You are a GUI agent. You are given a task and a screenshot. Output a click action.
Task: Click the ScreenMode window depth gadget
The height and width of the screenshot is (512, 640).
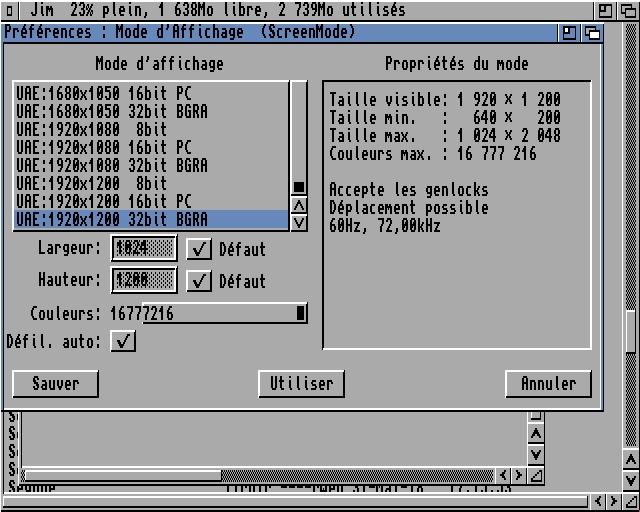tap(592, 32)
